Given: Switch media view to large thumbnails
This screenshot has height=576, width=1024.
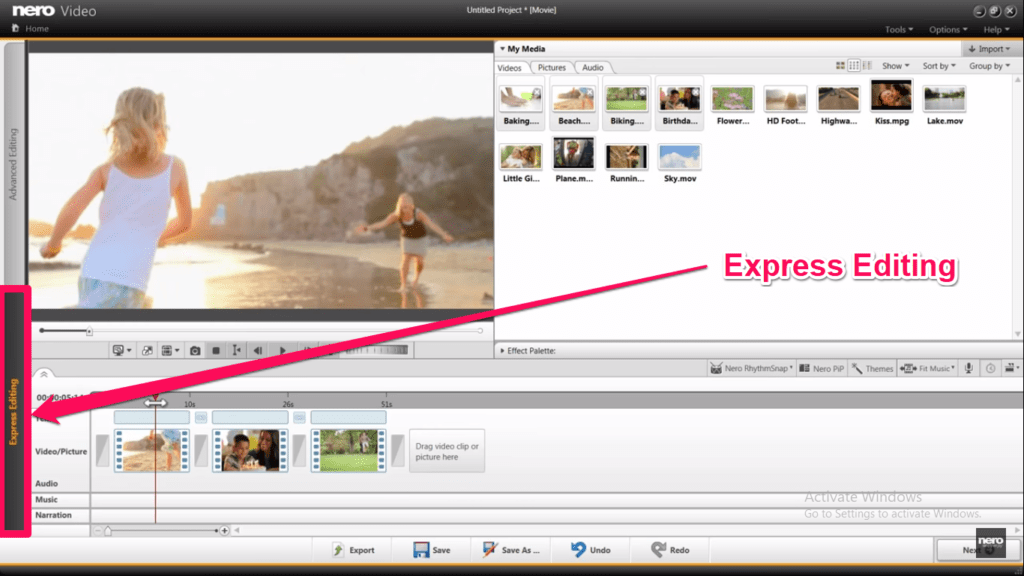Looking at the screenshot, I should (x=841, y=64).
